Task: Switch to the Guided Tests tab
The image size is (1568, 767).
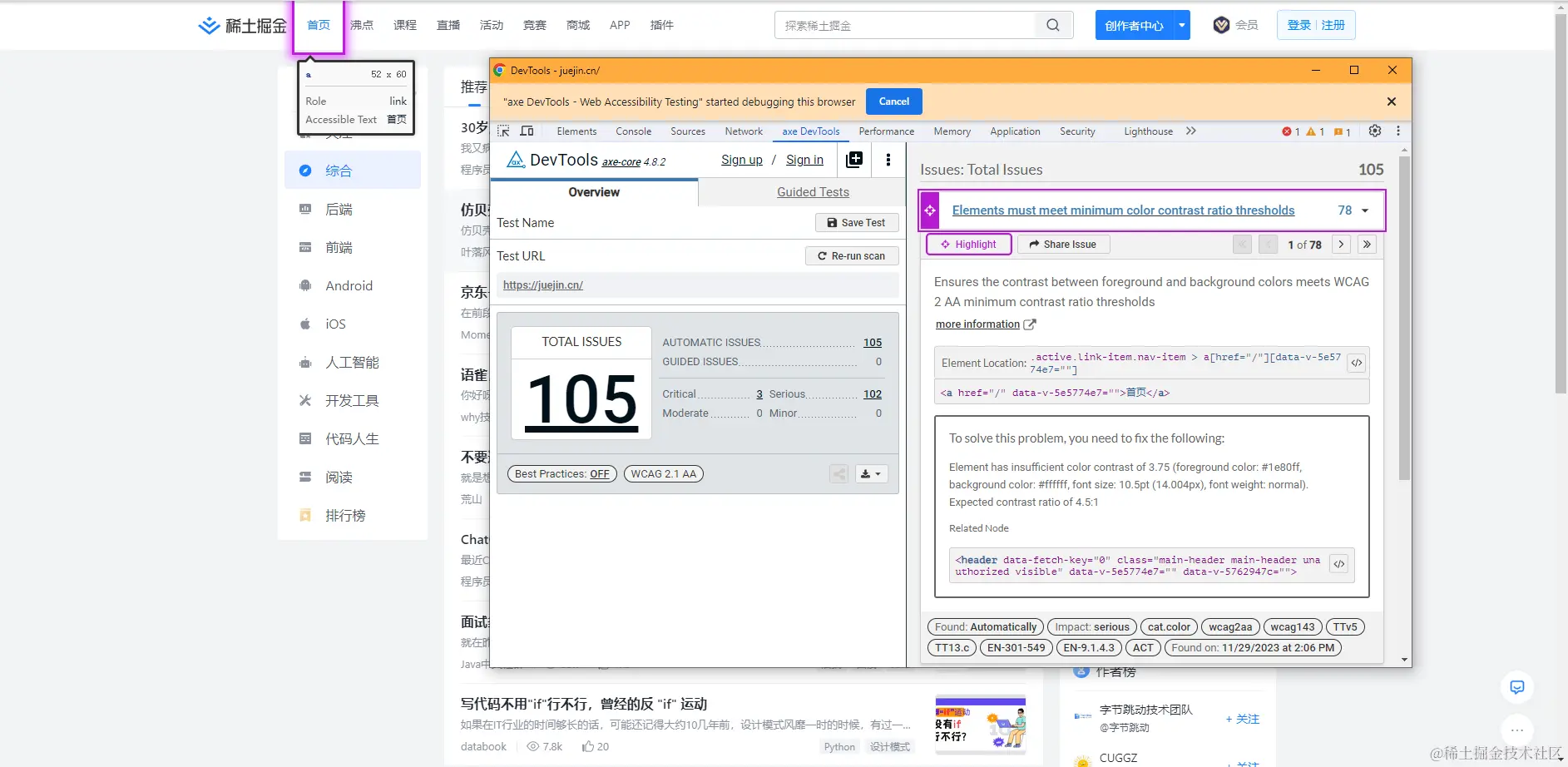Action: pyautogui.click(x=813, y=192)
